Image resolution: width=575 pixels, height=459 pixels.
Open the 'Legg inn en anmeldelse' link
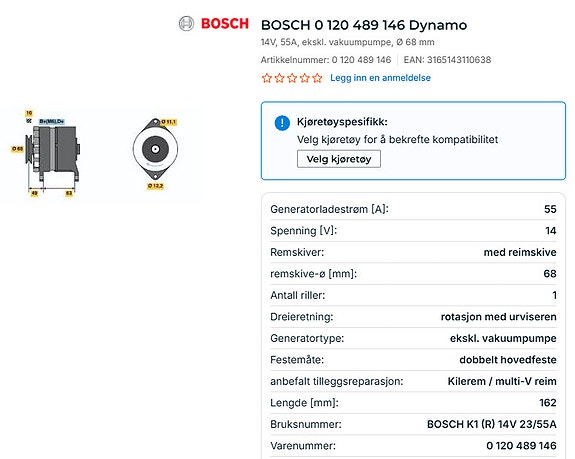[x=380, y=78]
